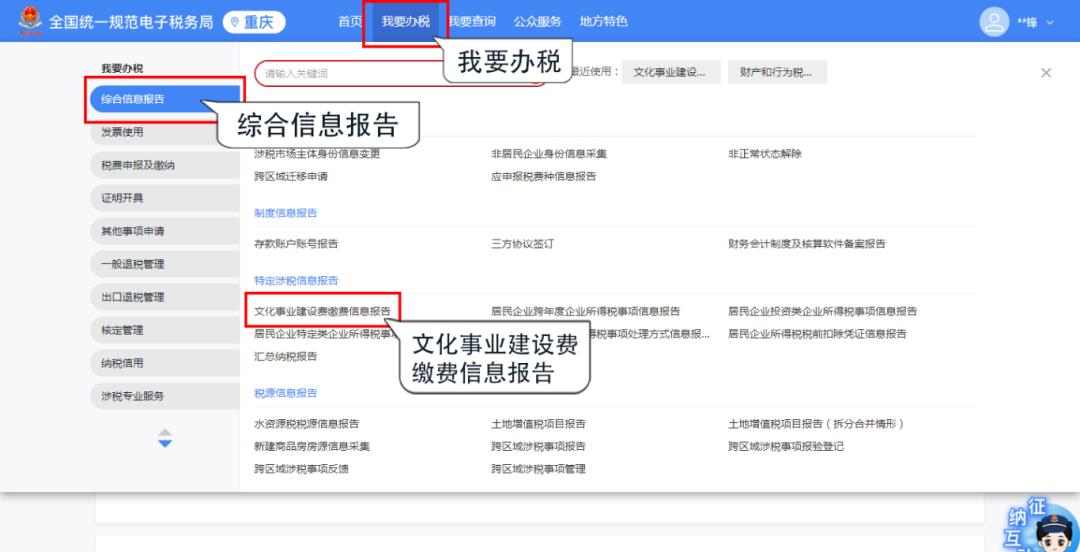Click the user avatar icon

tap(994, 21)
